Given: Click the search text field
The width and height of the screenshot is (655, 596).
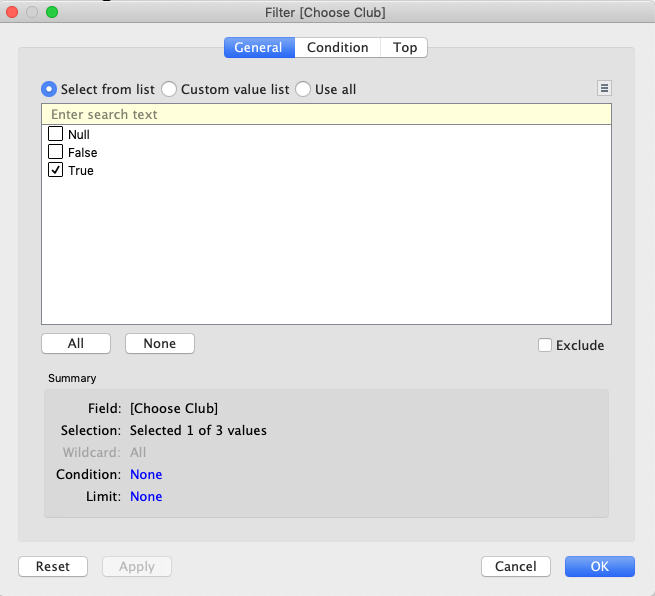Looking at the screenshot, I should coord(326,114).
